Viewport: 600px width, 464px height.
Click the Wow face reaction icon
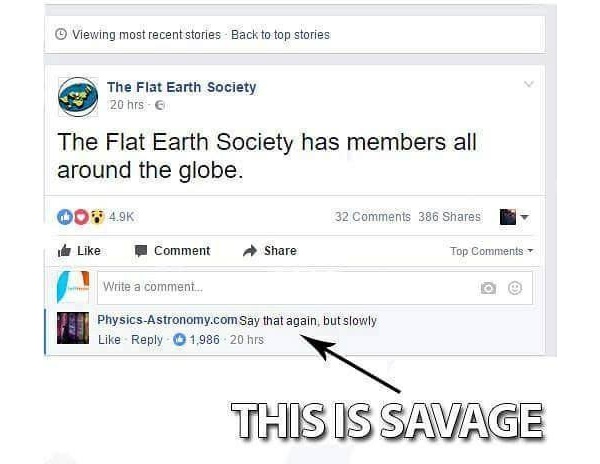[x=97, y=217]
